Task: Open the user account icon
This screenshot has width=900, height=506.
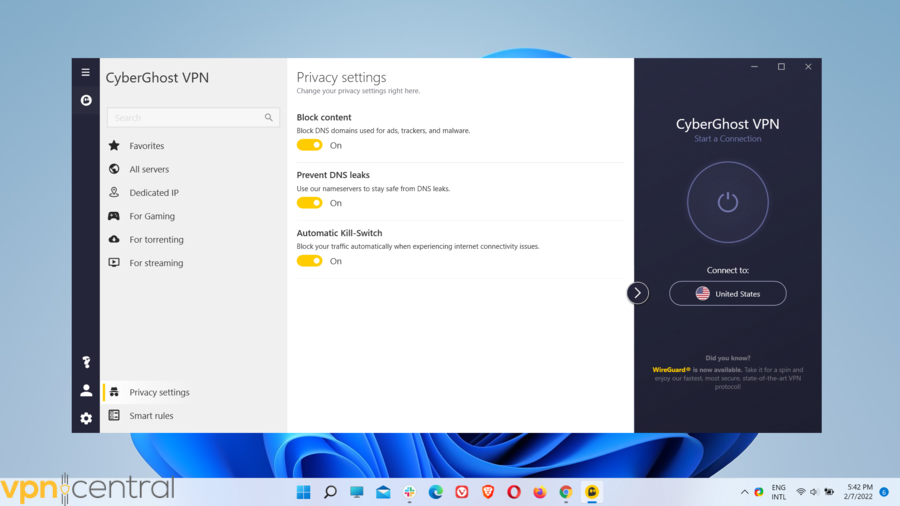Action: coord(86,391)
